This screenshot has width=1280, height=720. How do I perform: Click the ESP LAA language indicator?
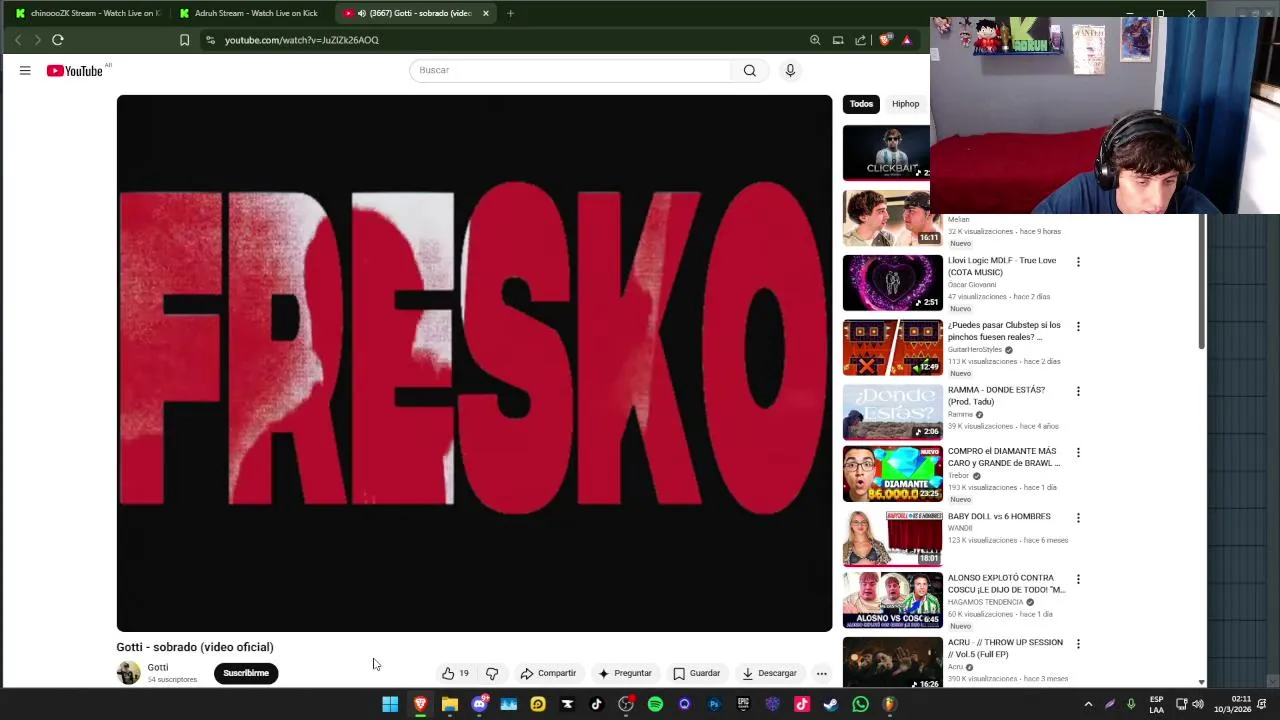pyautogui.click(x=1156, y=704)
